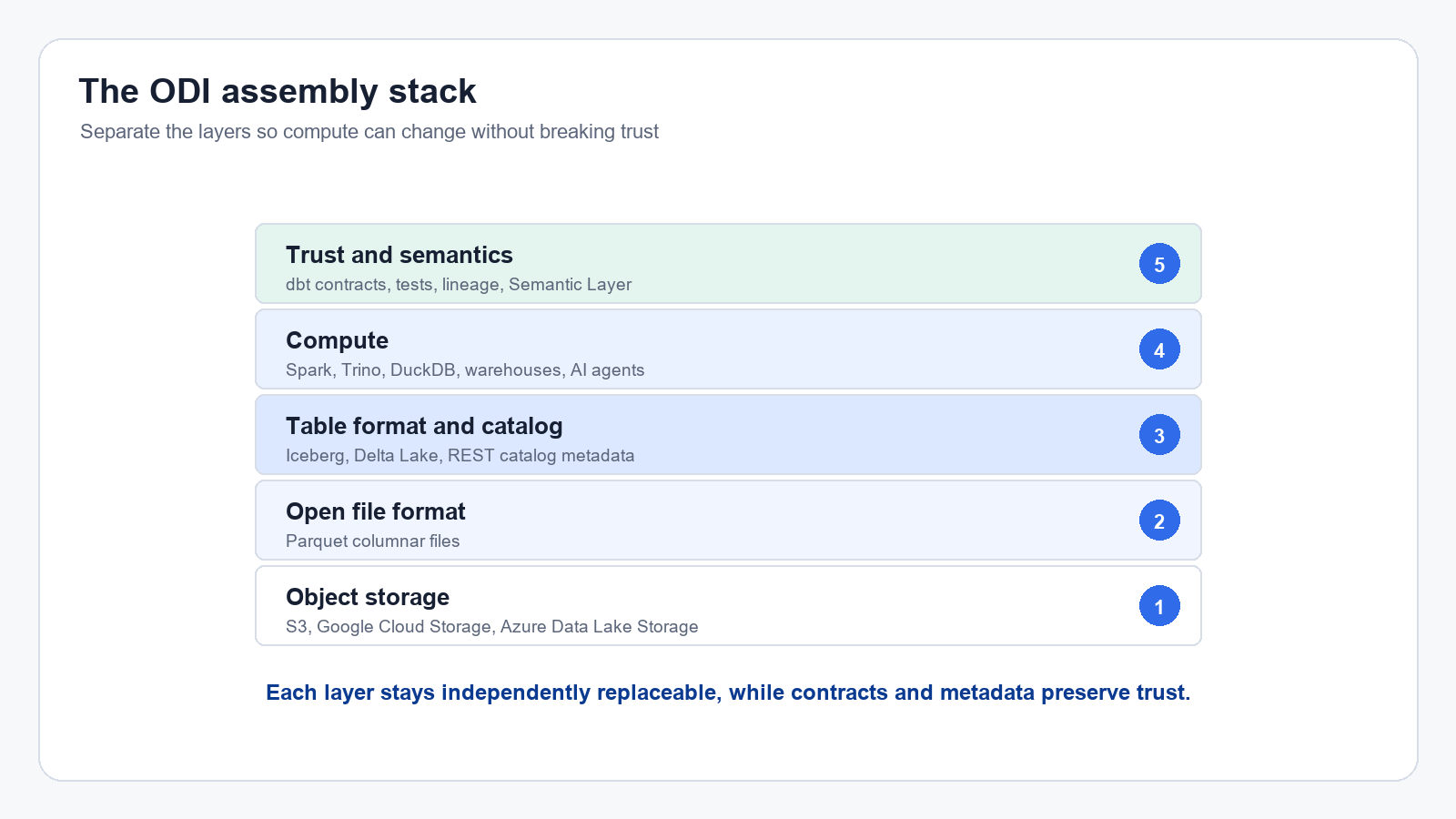Viewport: 1456px width, 819px height.
Task: Select the 'Trust and semantics' layer heading
Action: [x=399, y=255]
